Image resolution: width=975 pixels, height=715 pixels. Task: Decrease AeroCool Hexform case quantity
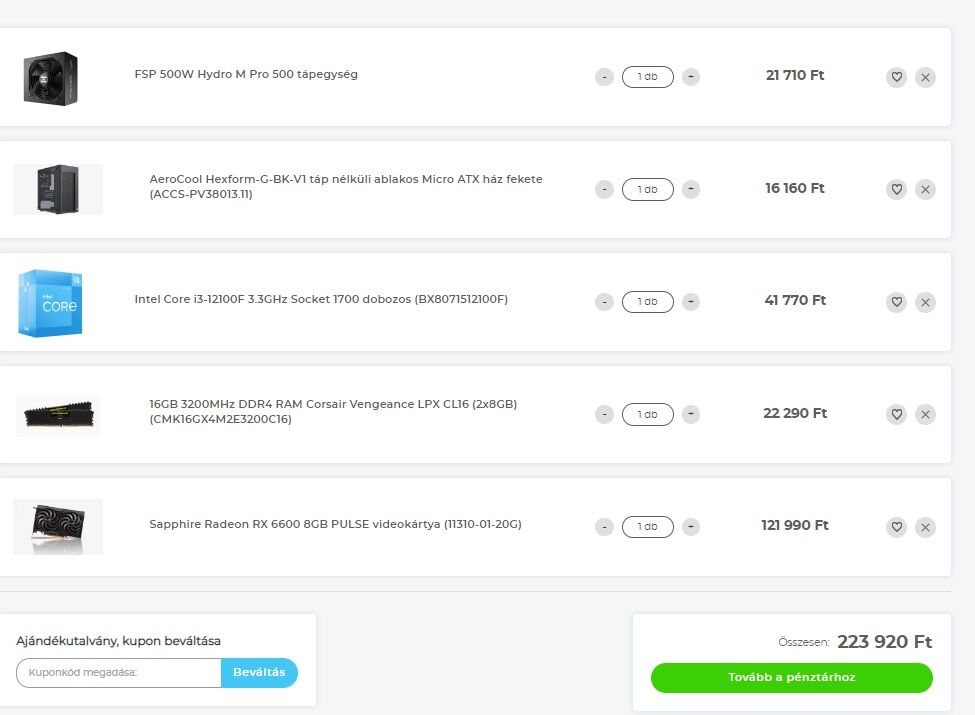pos(604,189)
